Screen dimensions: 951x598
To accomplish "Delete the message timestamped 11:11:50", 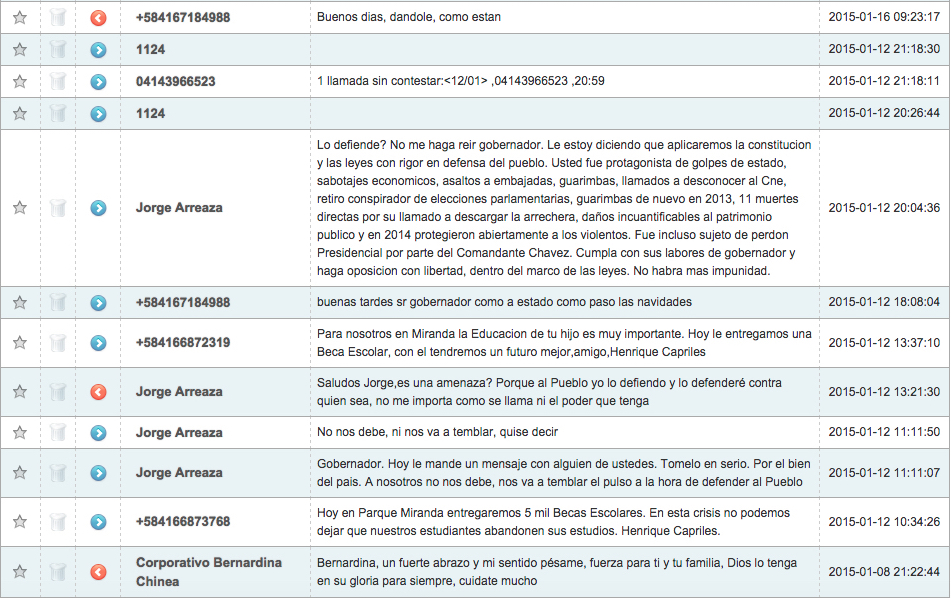I will click(x=58, y=432).
